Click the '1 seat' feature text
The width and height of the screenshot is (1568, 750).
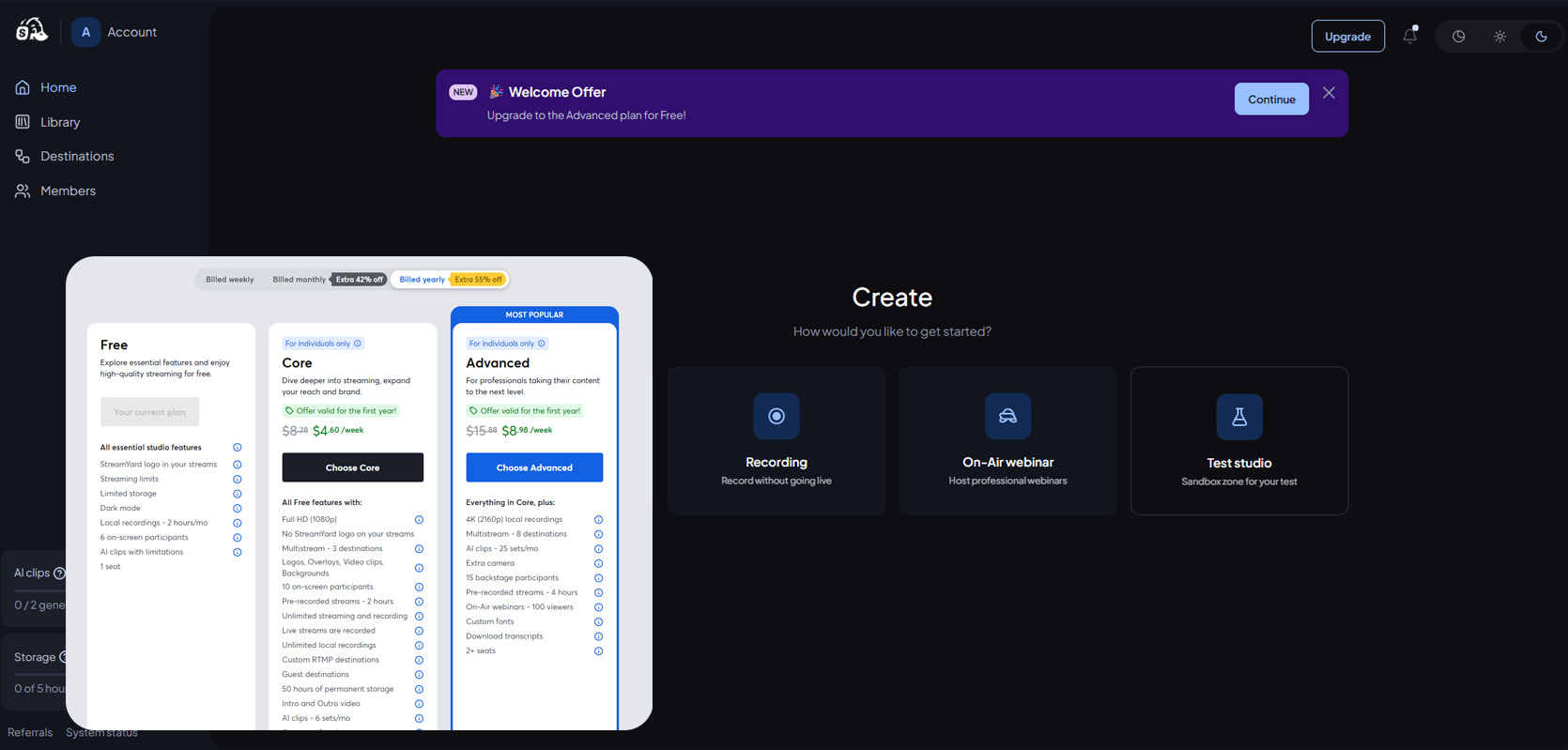click(x=111, y=567)
